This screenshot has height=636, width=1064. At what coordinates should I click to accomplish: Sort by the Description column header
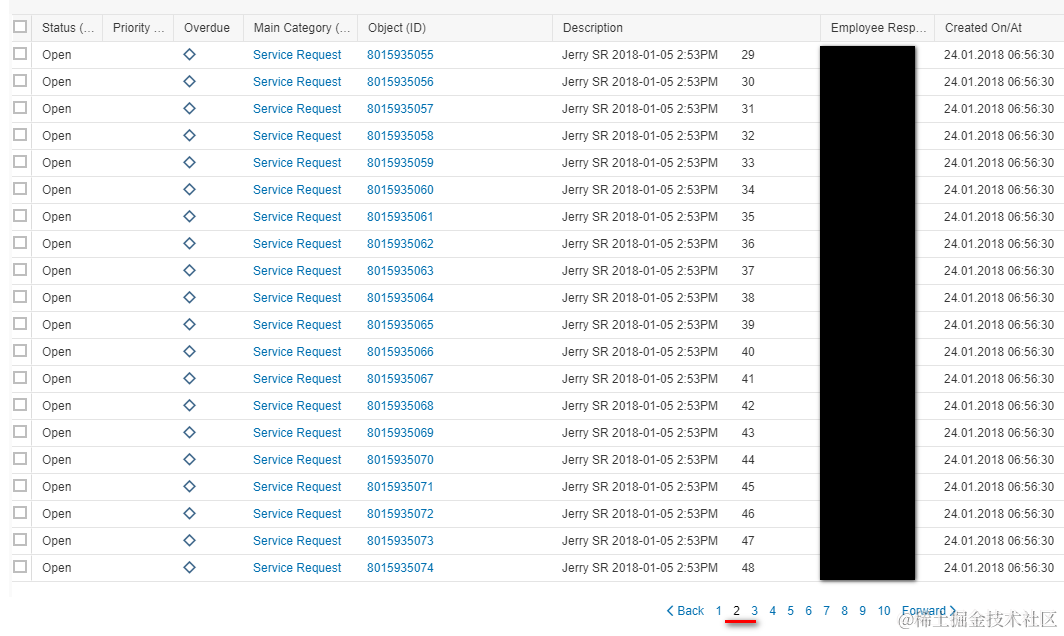(686, 28)
